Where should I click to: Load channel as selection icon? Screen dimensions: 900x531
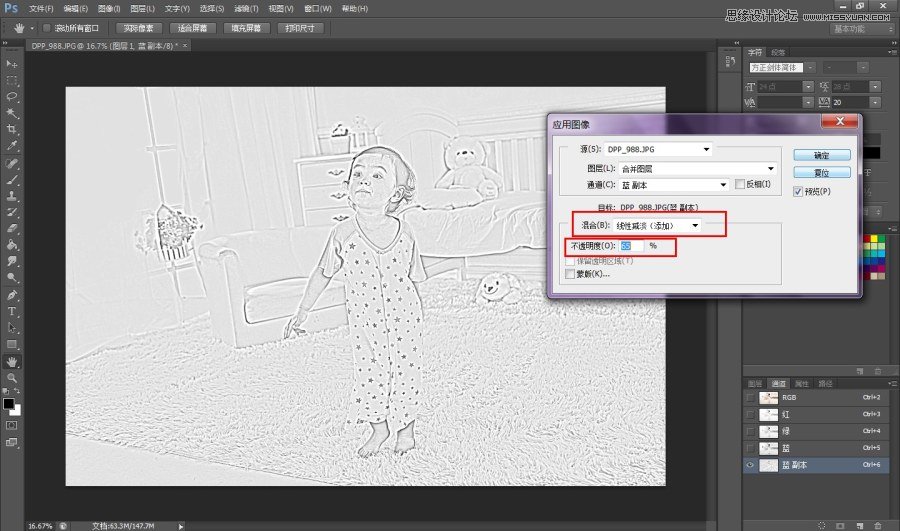pos(822,525)
